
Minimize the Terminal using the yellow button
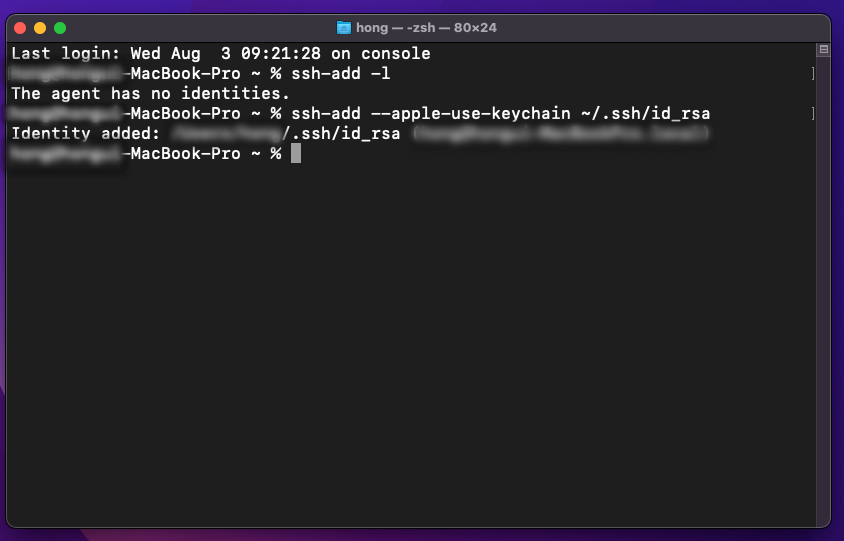point(40,28)
